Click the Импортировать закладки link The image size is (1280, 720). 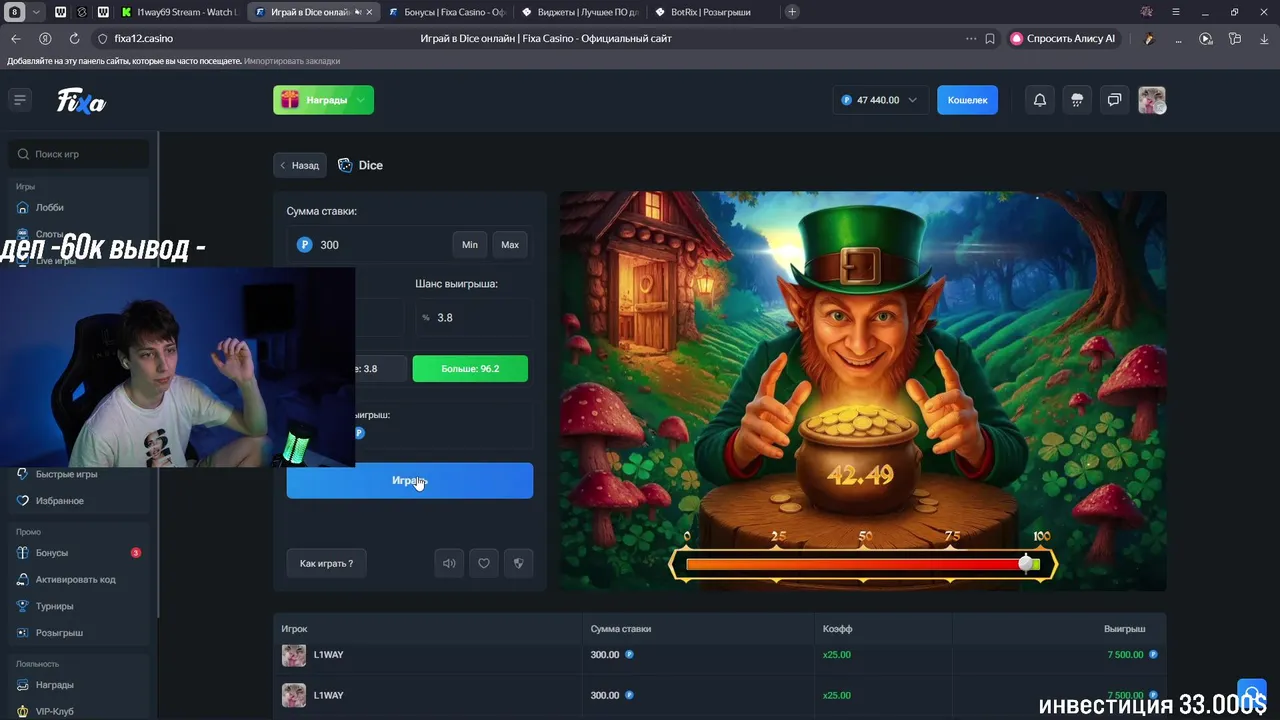tap(292, 61)
